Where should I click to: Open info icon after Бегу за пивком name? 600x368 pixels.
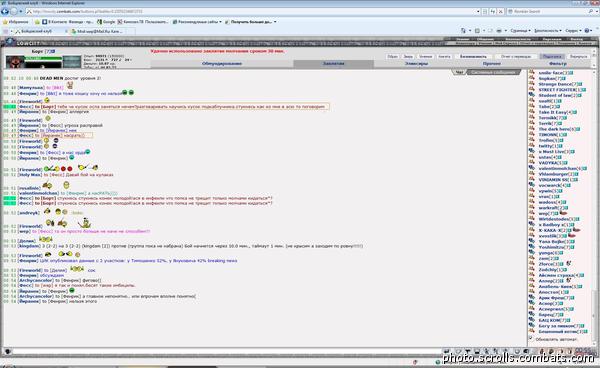[583, 326]
